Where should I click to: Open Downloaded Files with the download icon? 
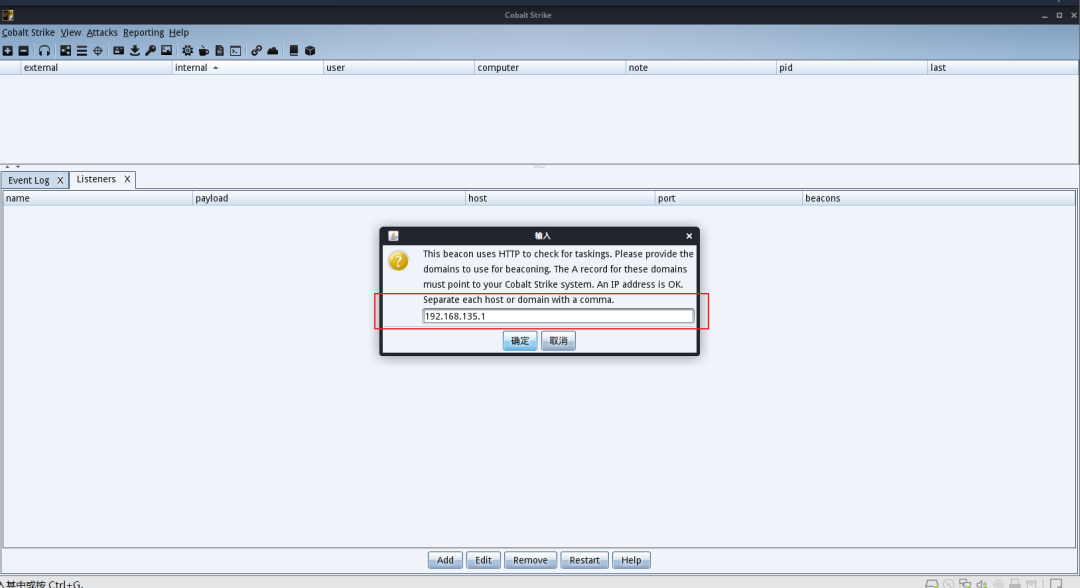(x=135, y=51)
